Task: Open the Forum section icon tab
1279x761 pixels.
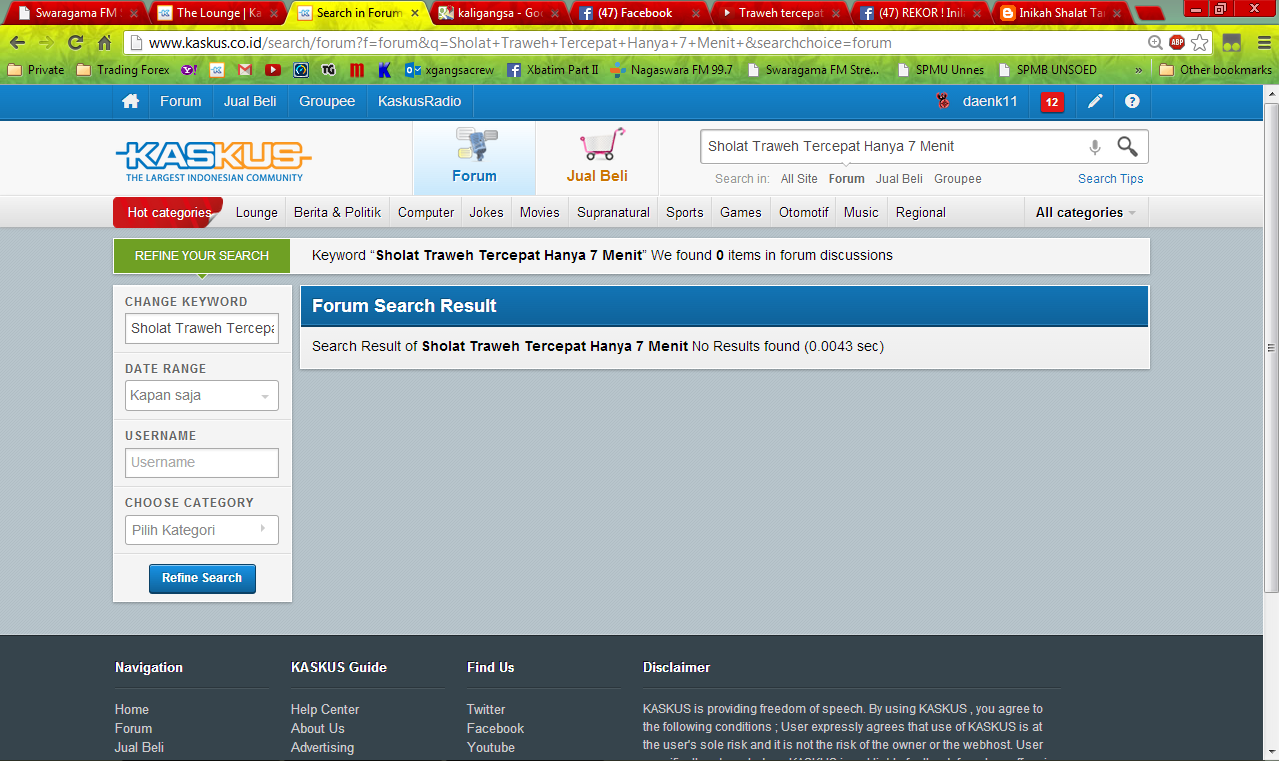Action: point(474,158)
